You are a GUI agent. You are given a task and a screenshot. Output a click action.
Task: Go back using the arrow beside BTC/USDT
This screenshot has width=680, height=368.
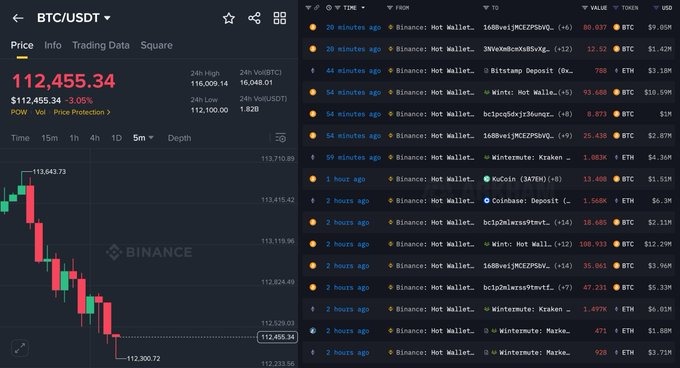pyautogui.click(x=18, y=18)
